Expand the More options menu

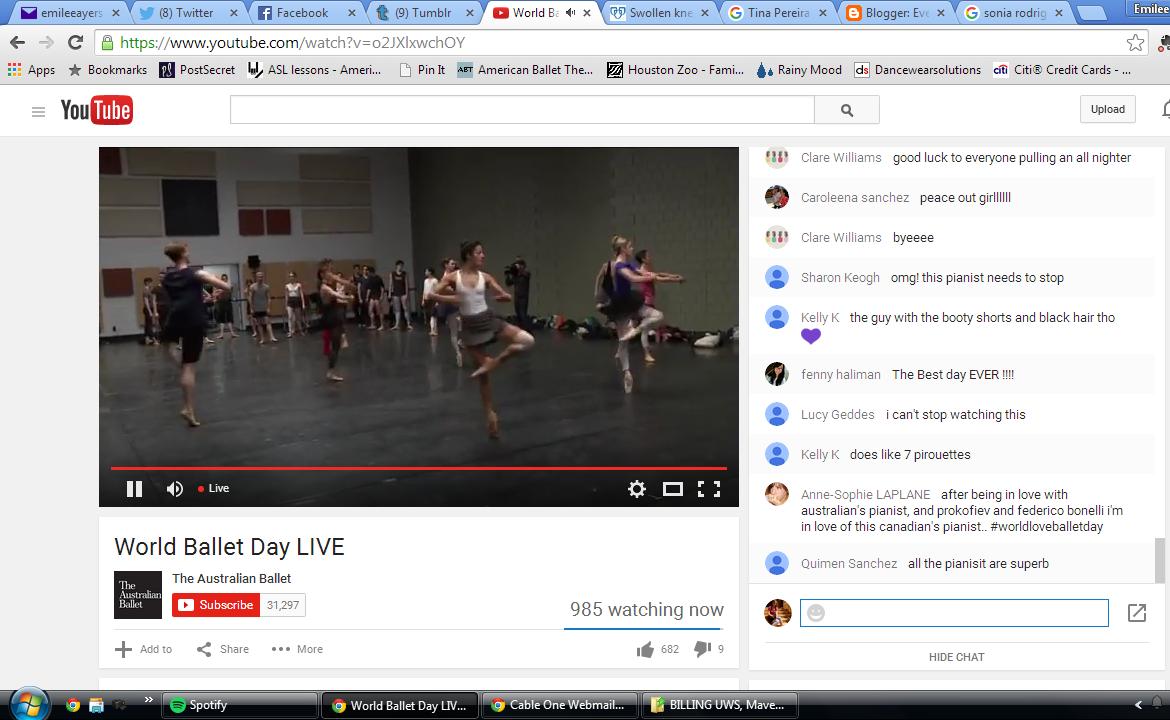pyautogui.click(x=297, y=649)
